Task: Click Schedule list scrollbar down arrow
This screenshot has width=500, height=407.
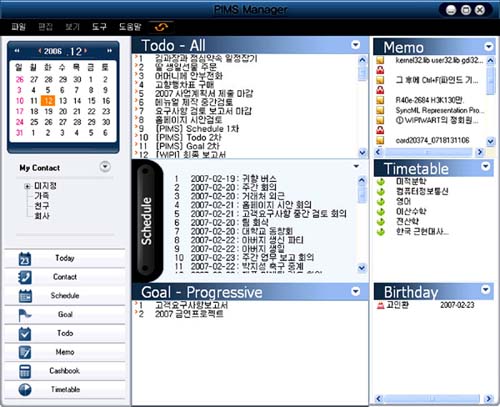Action: pos(362,268)
